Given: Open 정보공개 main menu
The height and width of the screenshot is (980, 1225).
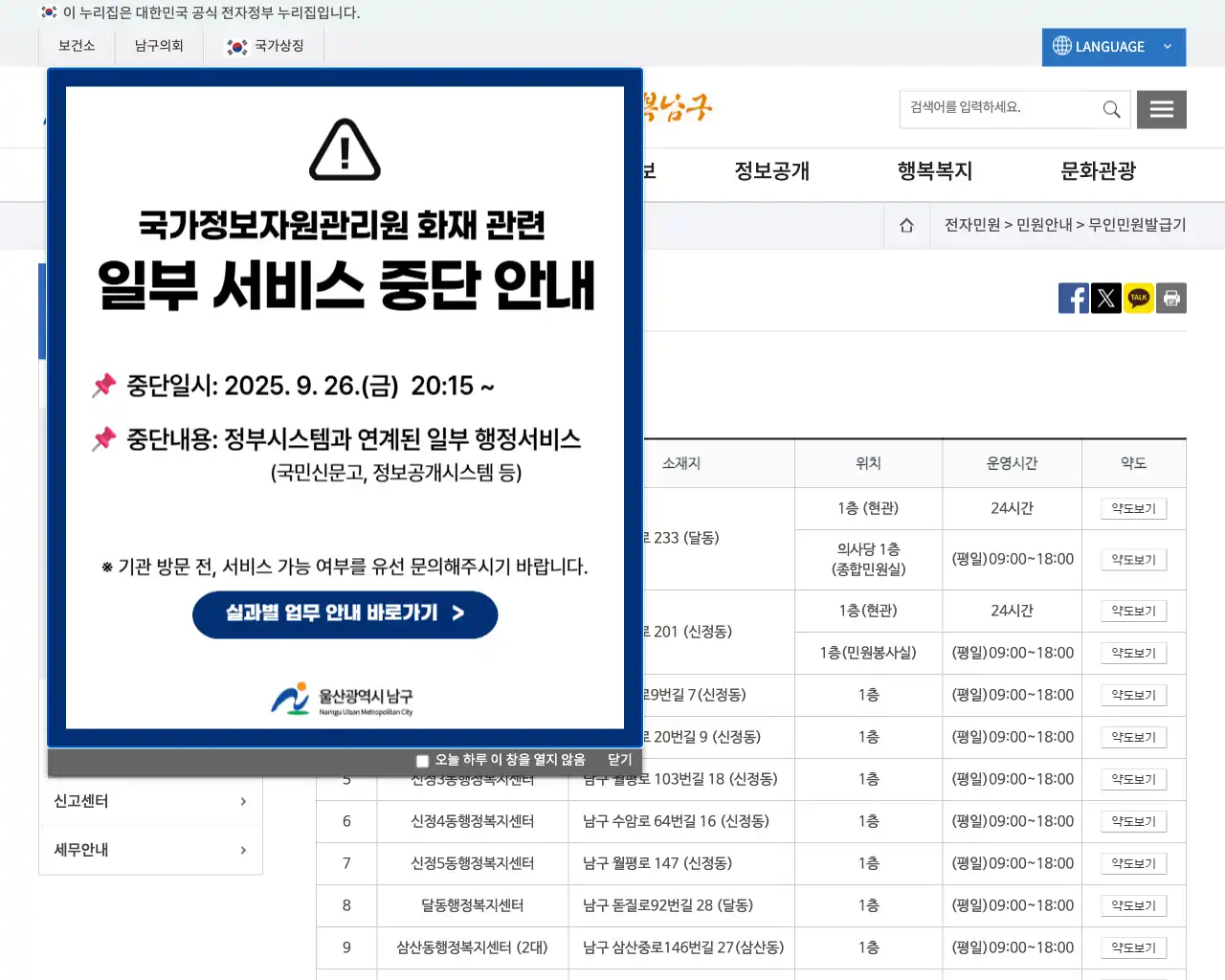Looking at the screenshot, I should coord(771,171).
